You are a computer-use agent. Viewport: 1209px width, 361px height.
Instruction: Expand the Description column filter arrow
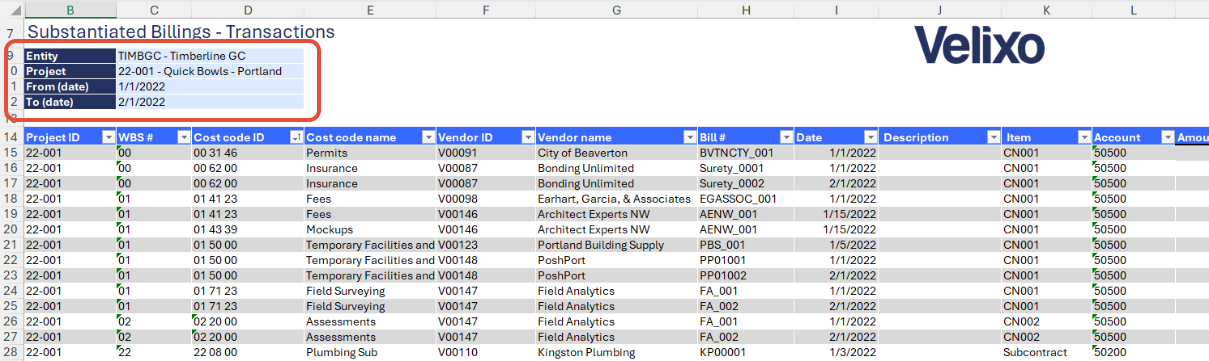tap(993, 137)
